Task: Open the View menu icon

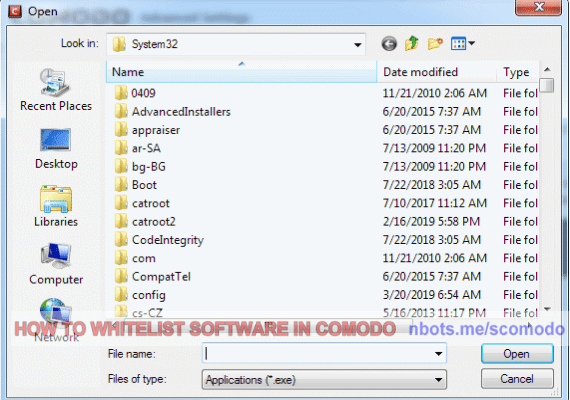Action: [x=458, y=44]
